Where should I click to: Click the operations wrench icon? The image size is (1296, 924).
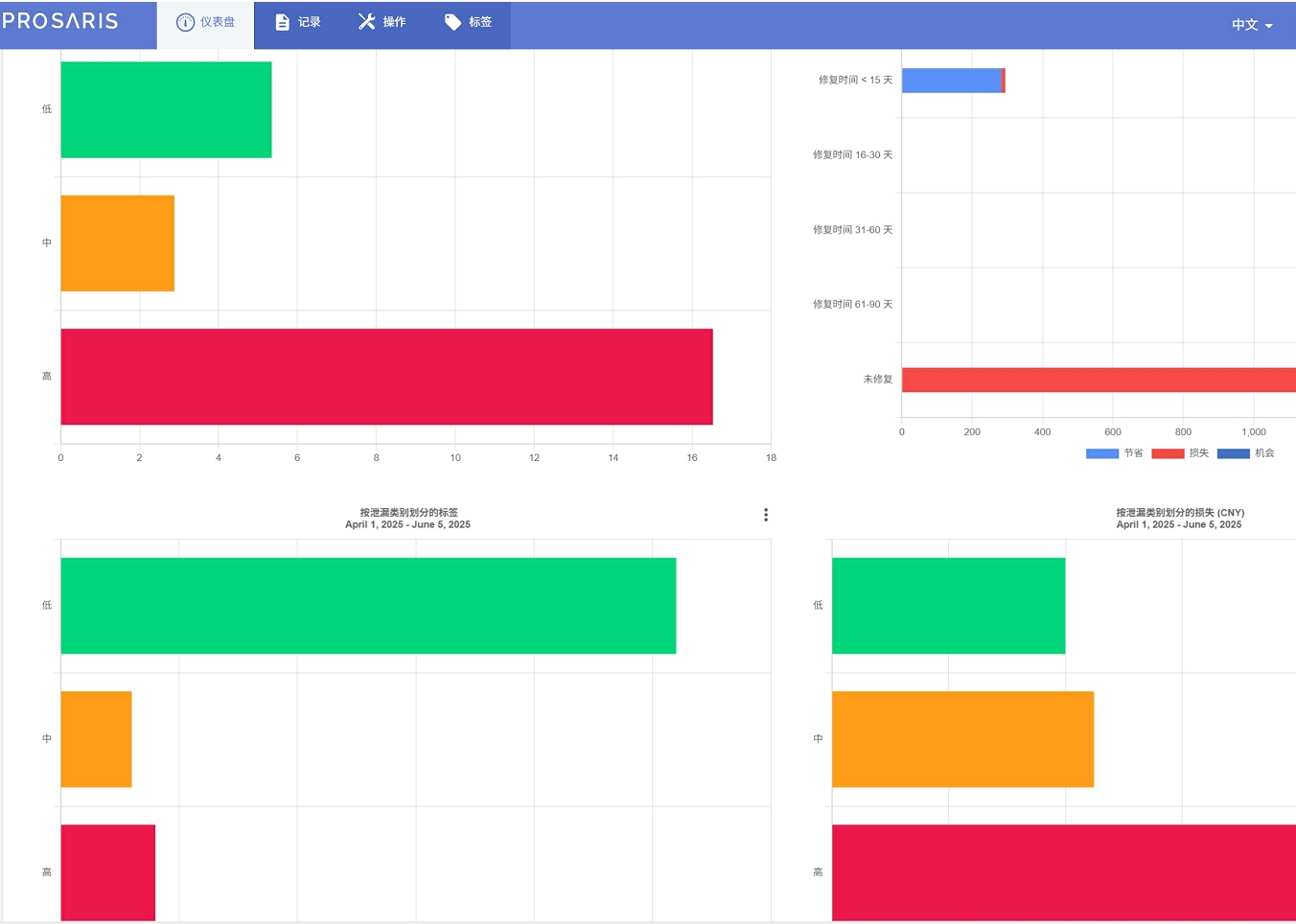[x=366, y=22]
